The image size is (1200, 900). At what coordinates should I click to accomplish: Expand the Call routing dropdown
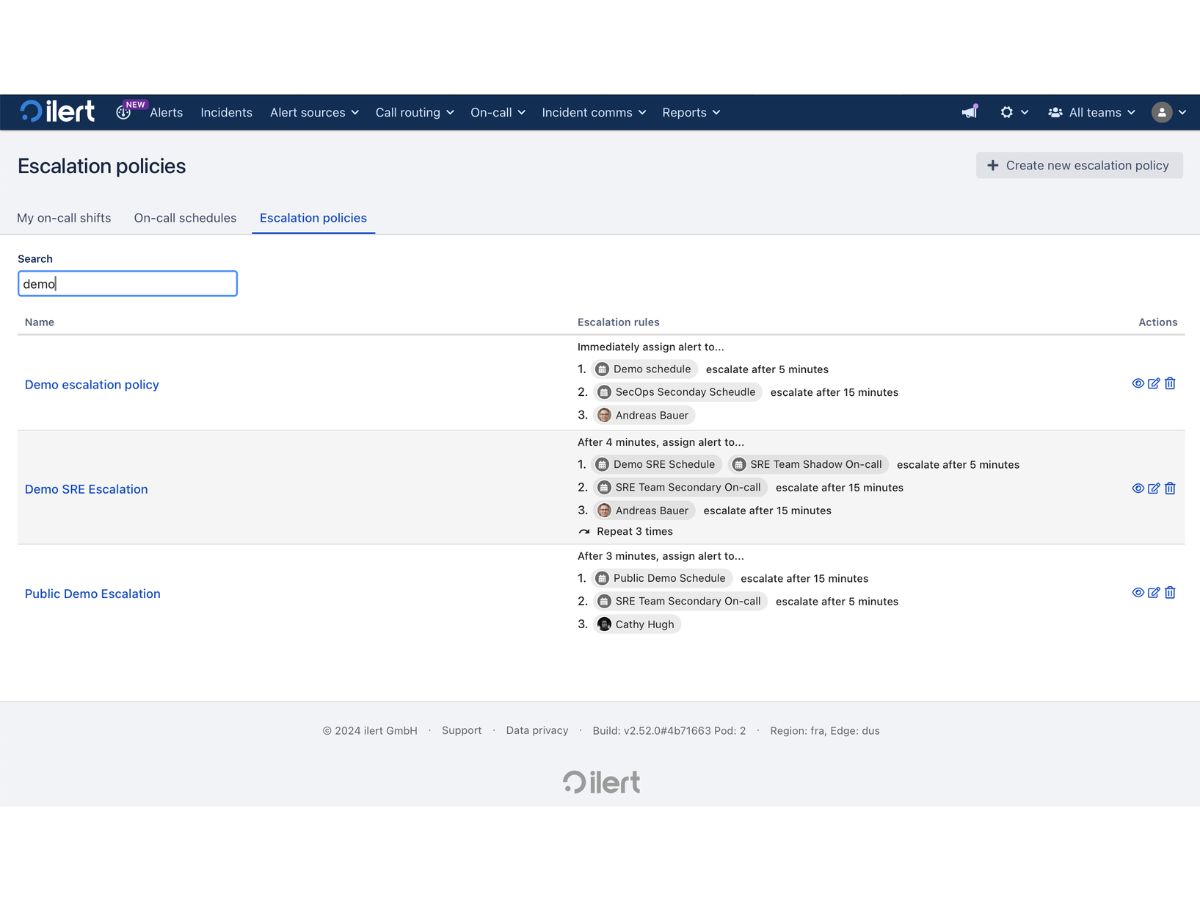click(415, 112)
